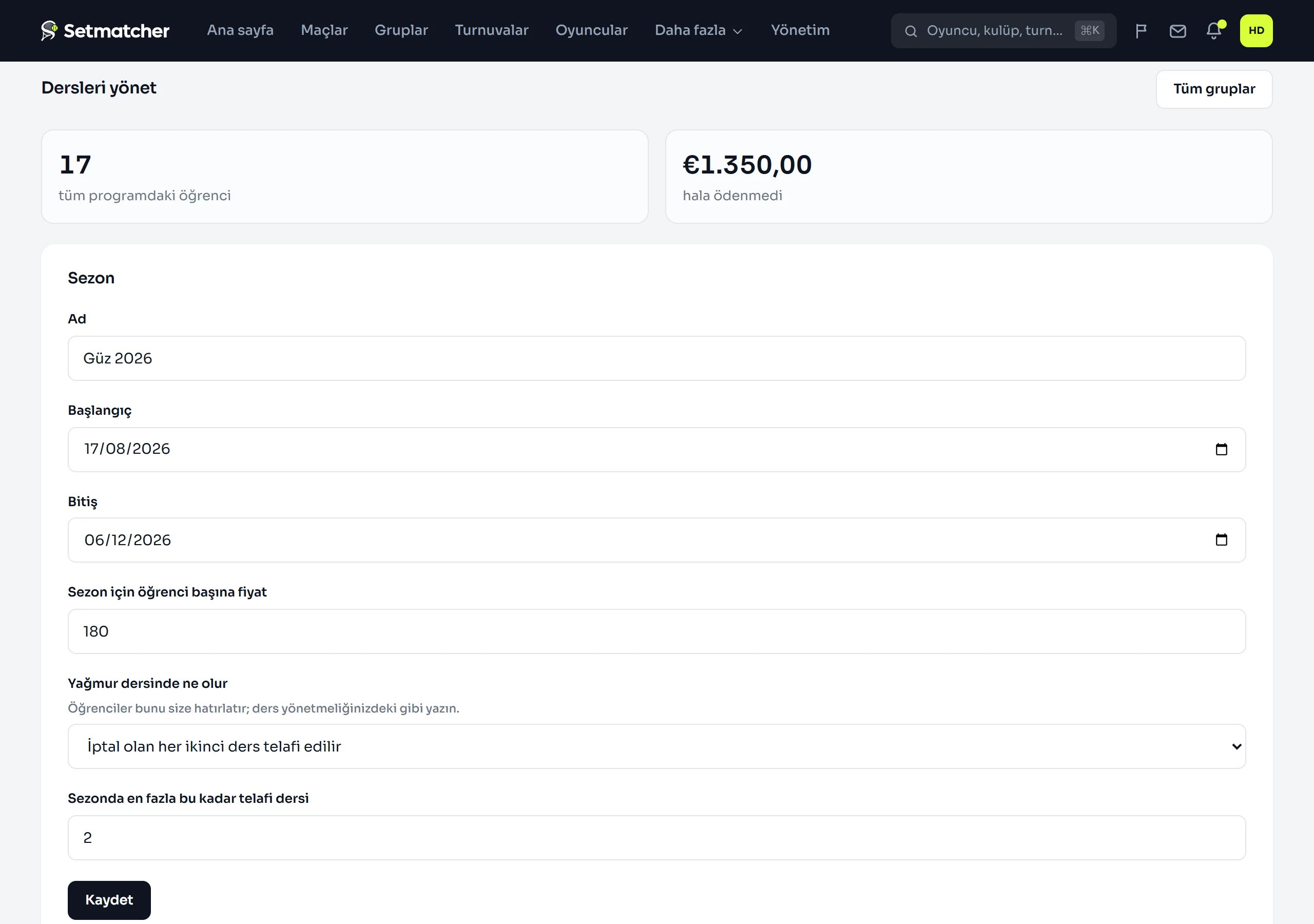Image resolution: width=1314 pixels, height=924 pixels.
Task: Click the Sezon section title
Action: 91,278
